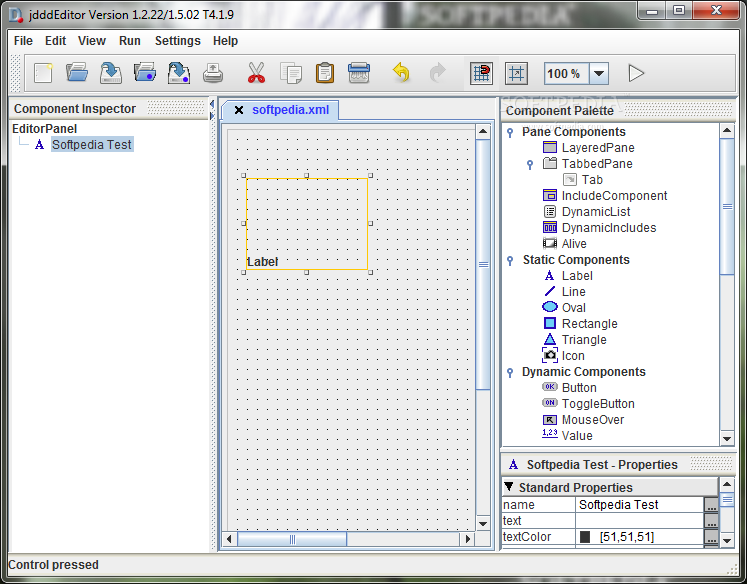
Task: Click the name property ellipsis button
Action: pyautogui.click(x=711, y=504)
